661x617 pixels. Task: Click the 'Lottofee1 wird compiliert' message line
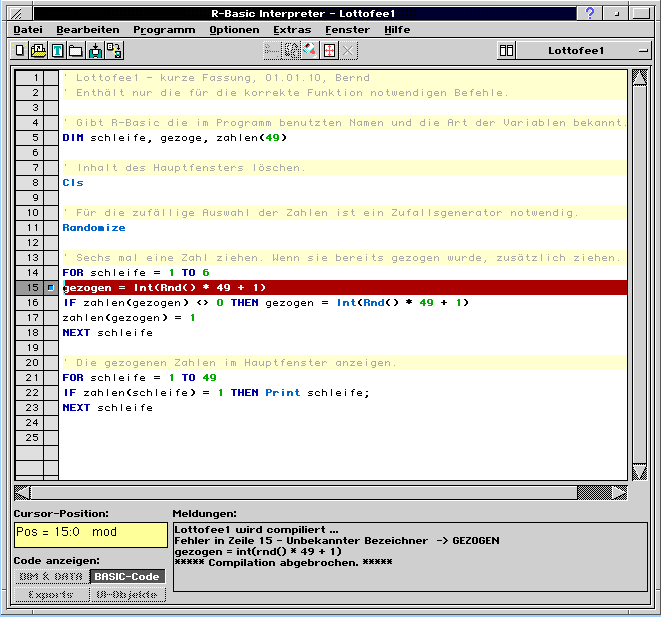click(256, 530)
